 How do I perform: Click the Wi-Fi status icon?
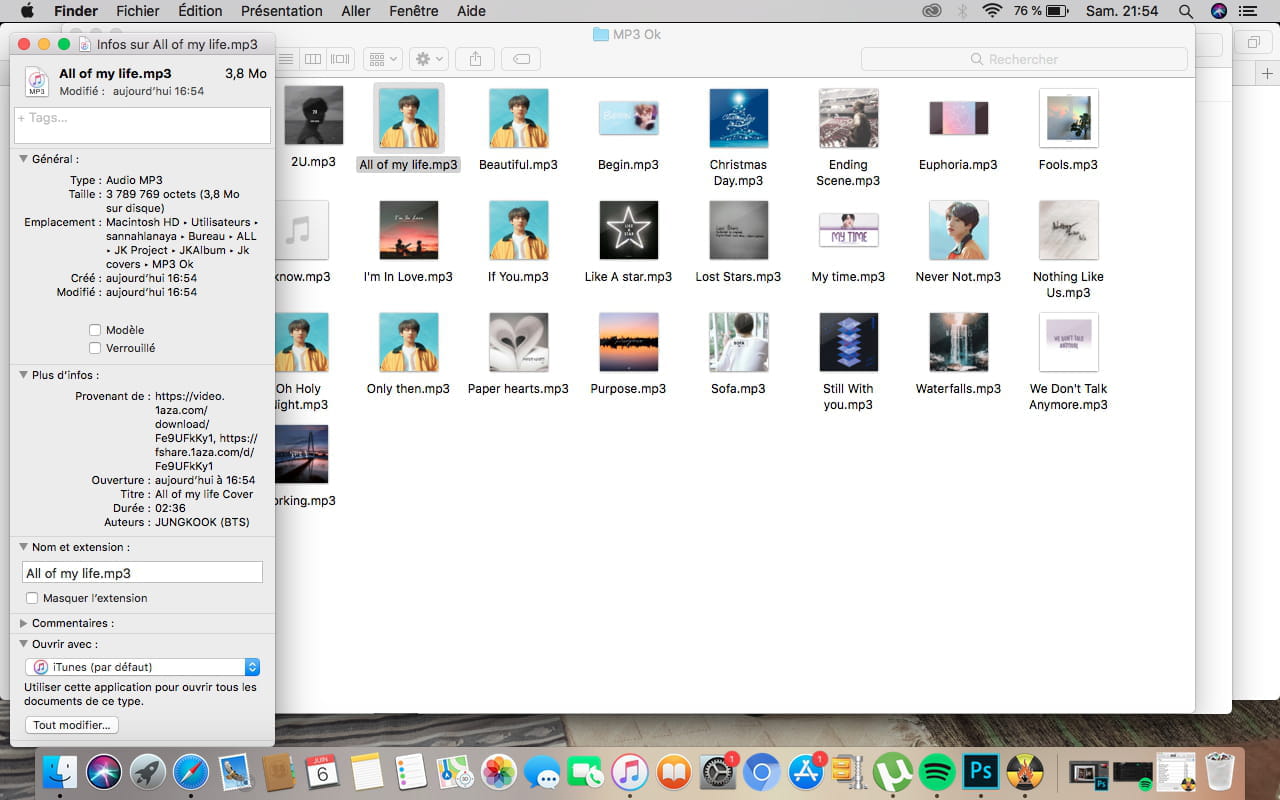(x=992, y=11)
